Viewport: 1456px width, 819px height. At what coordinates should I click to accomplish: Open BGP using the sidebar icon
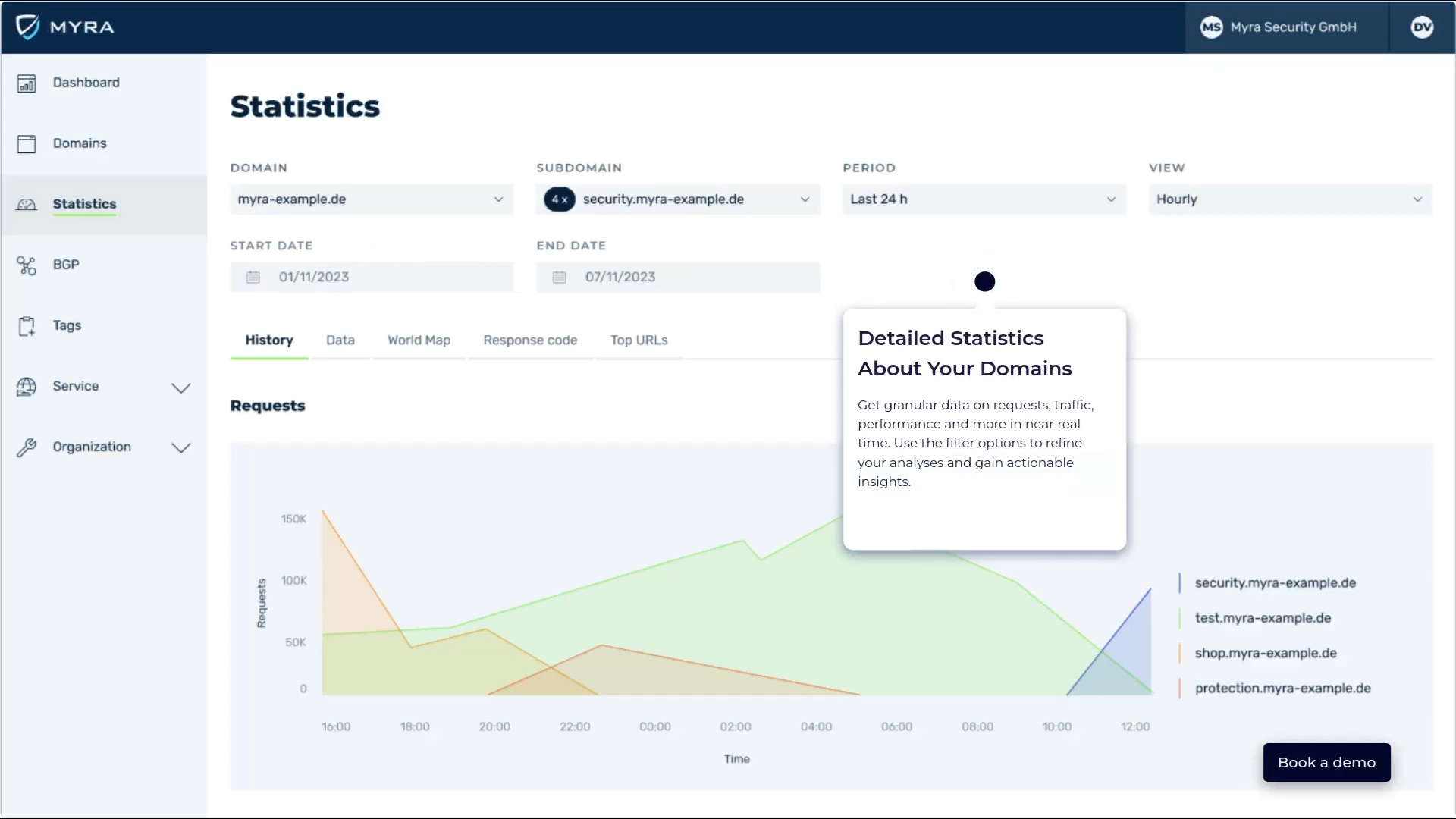[27, 265]
